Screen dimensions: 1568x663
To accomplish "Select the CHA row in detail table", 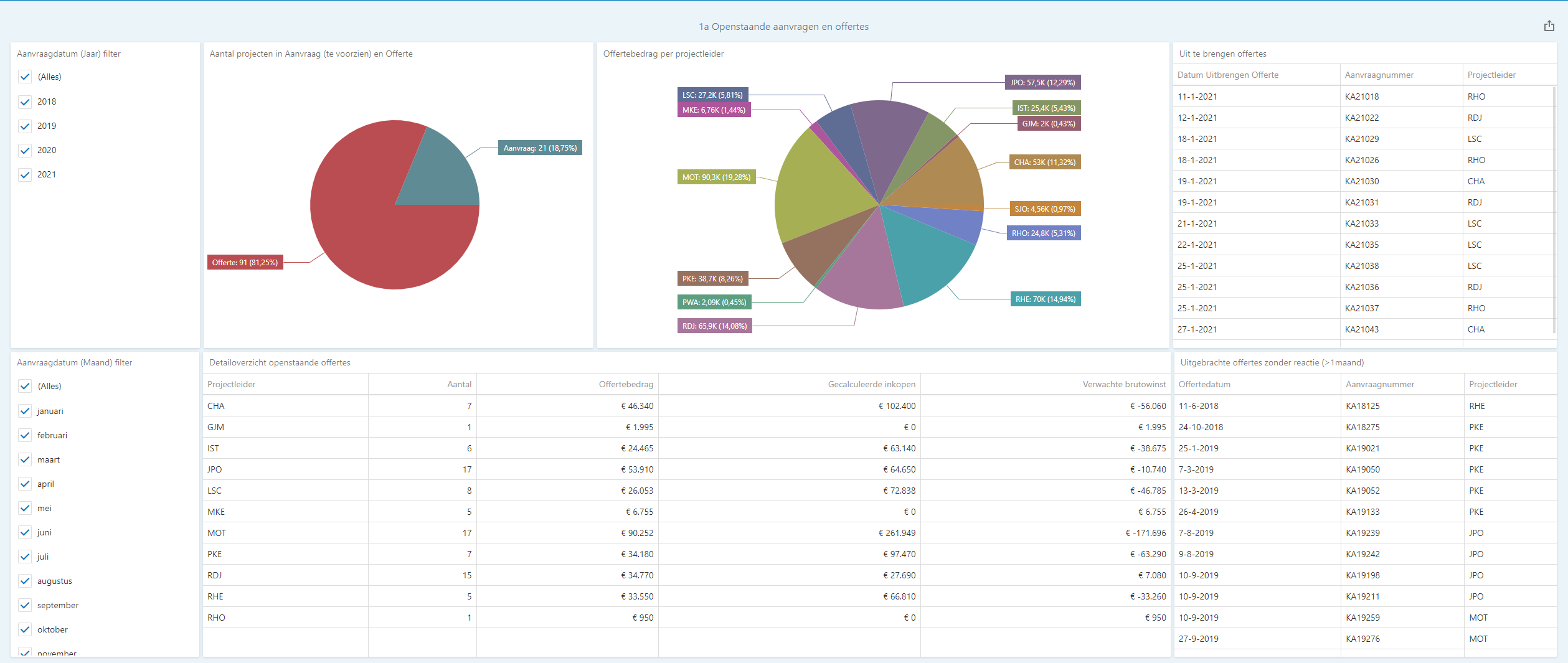I will tap(686, 406).
